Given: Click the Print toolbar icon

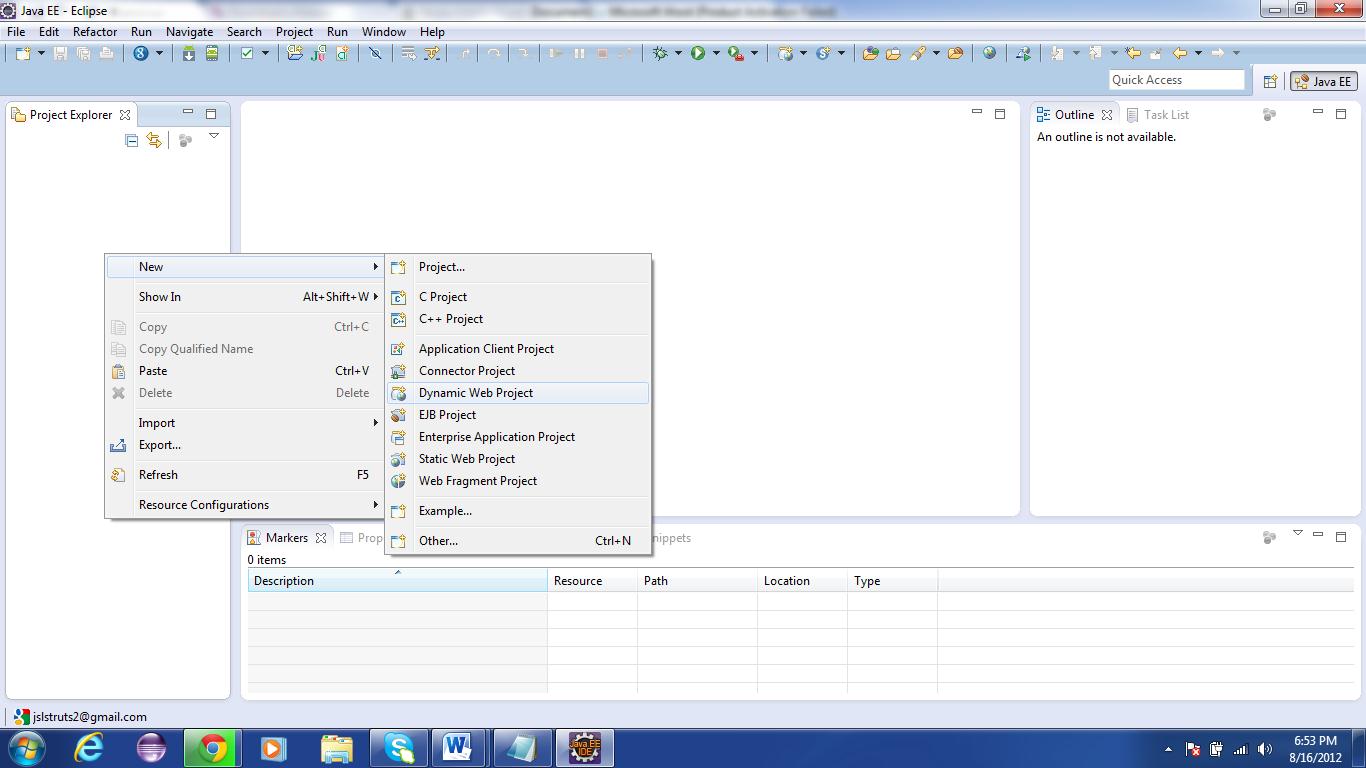Looking at the screenshot, I should (x=107, y=54).
